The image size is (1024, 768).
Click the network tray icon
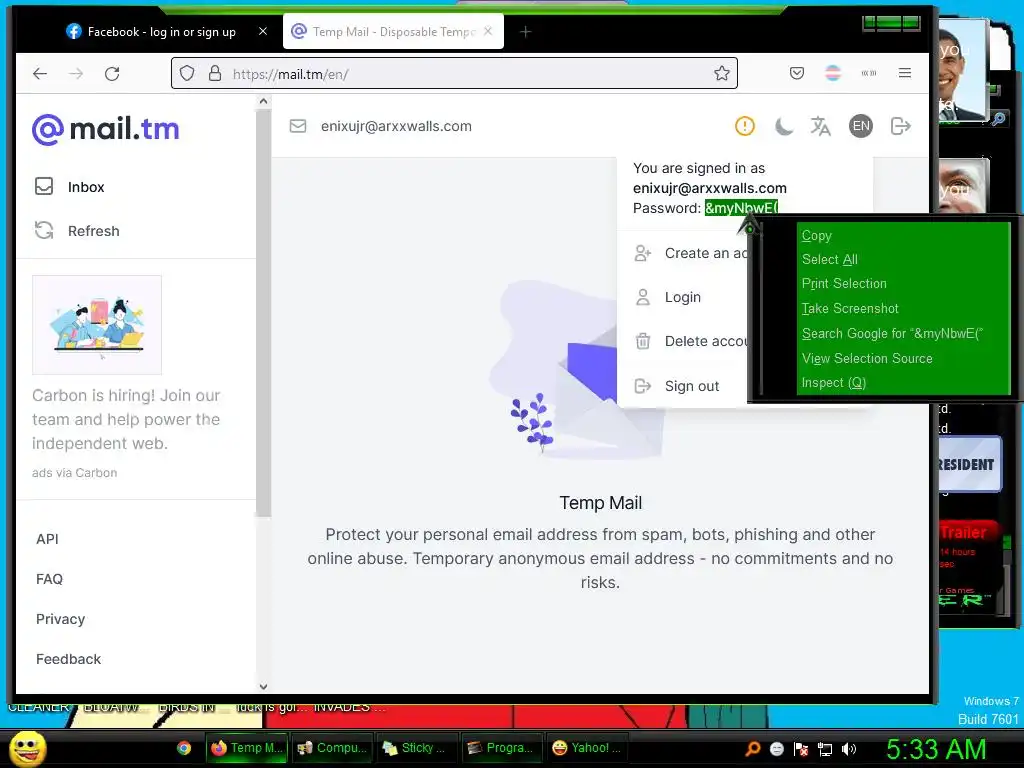825,748
